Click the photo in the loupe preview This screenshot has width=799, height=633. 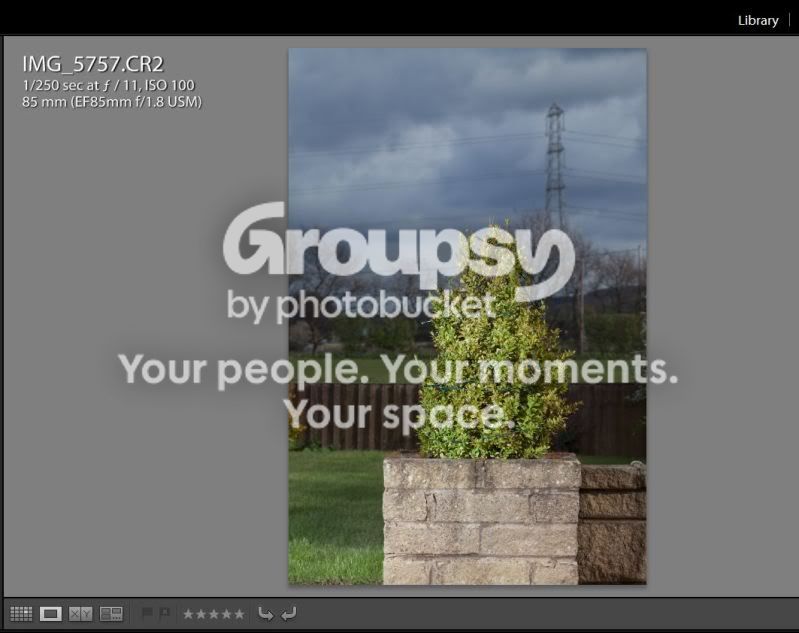(467, 316)
